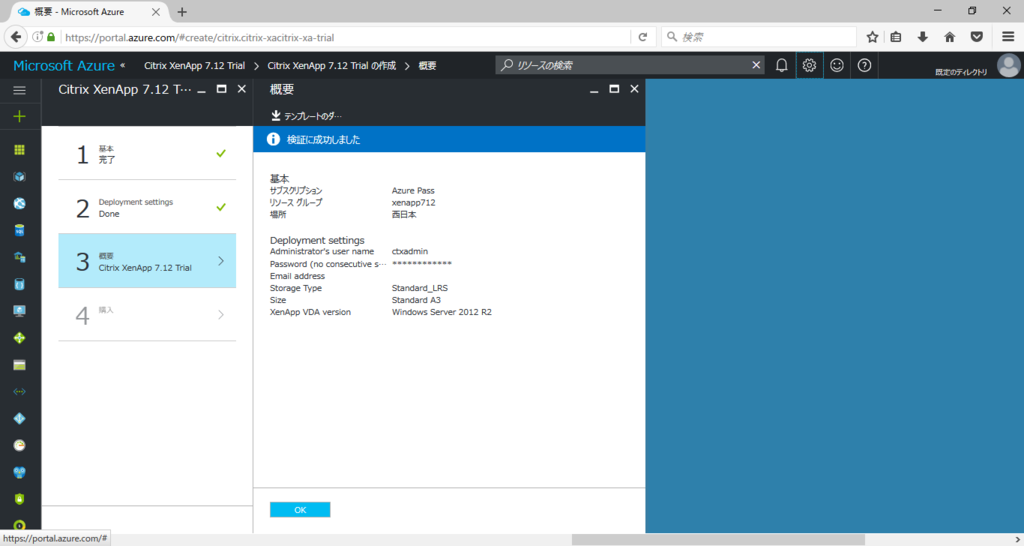Click the green plus New resource icon
Screen dimensions: 1024x546
click(x=20, y=116)
